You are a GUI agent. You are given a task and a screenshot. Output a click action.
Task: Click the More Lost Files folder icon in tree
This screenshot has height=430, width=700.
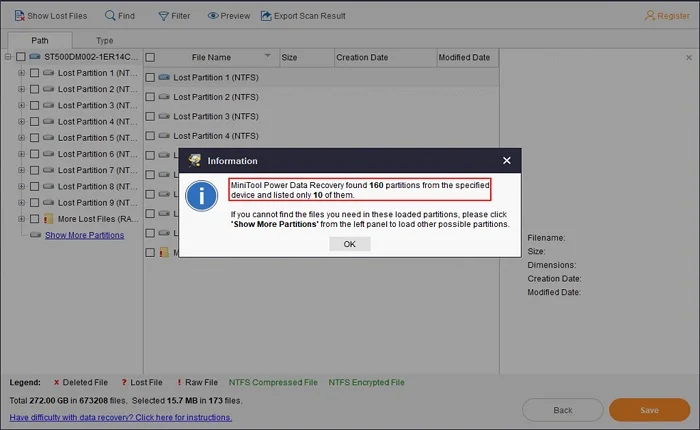(x=48, y=218)
